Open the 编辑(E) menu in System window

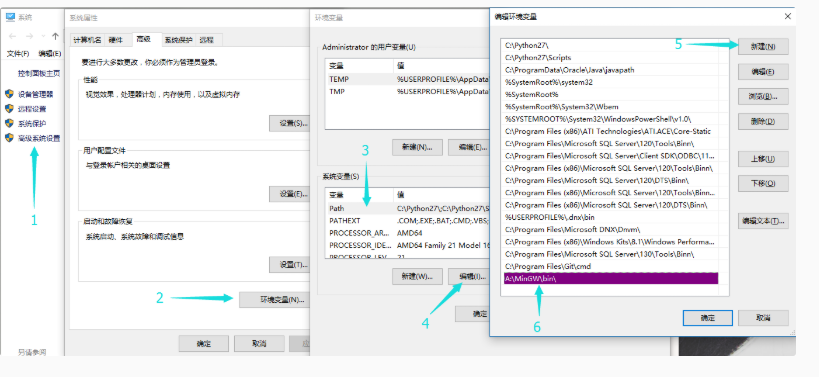pos(49,53)
